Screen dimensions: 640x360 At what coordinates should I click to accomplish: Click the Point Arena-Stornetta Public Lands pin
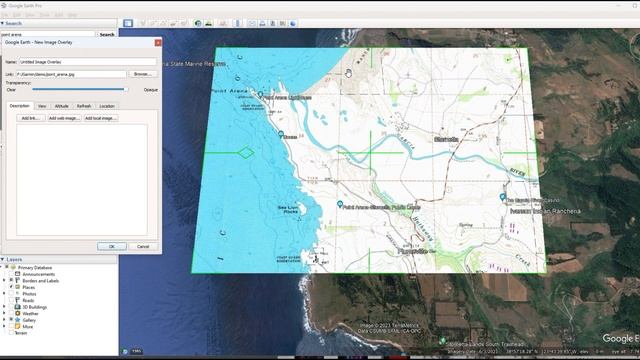340,204
